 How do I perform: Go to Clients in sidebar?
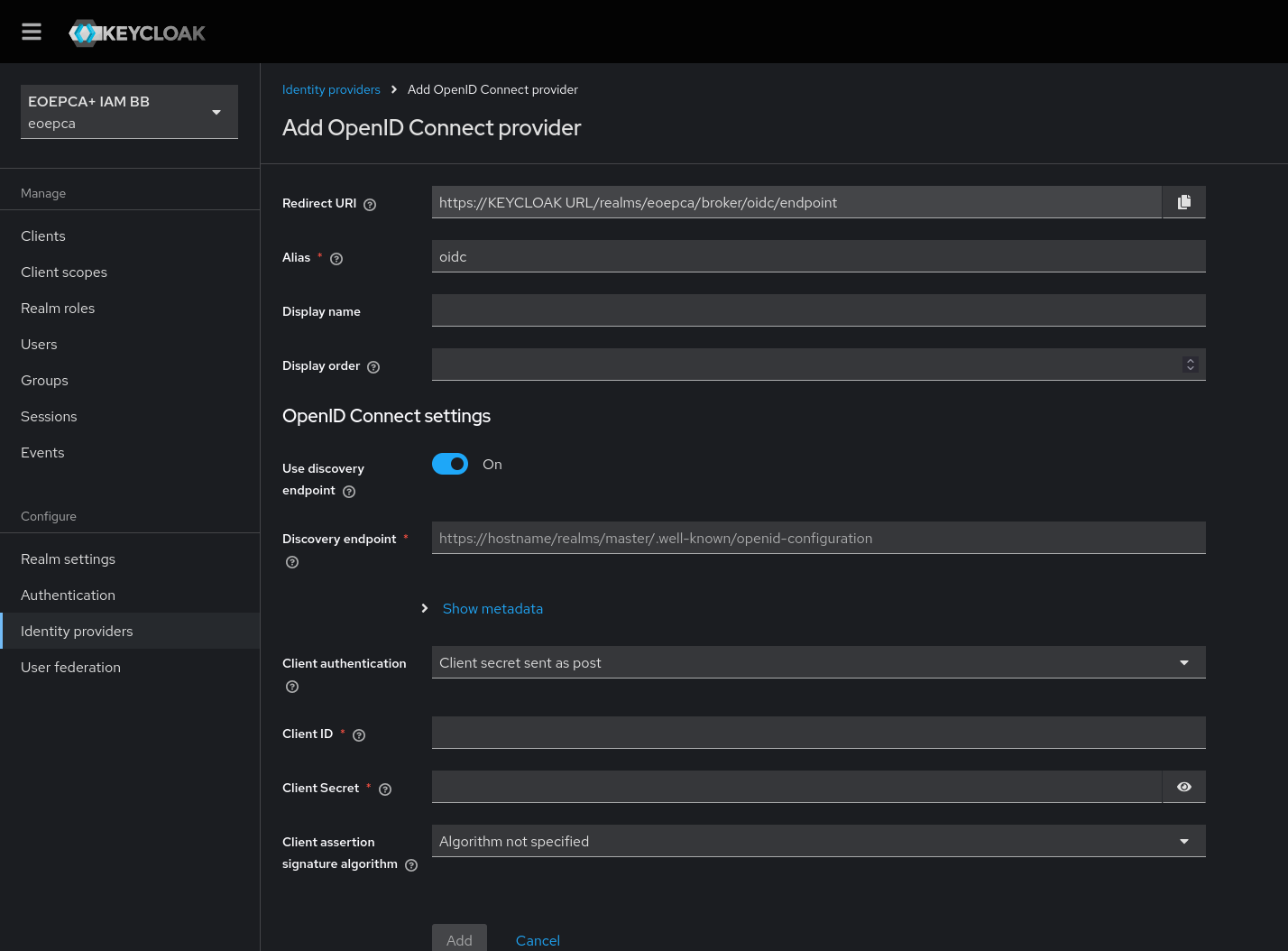point(130,236)
